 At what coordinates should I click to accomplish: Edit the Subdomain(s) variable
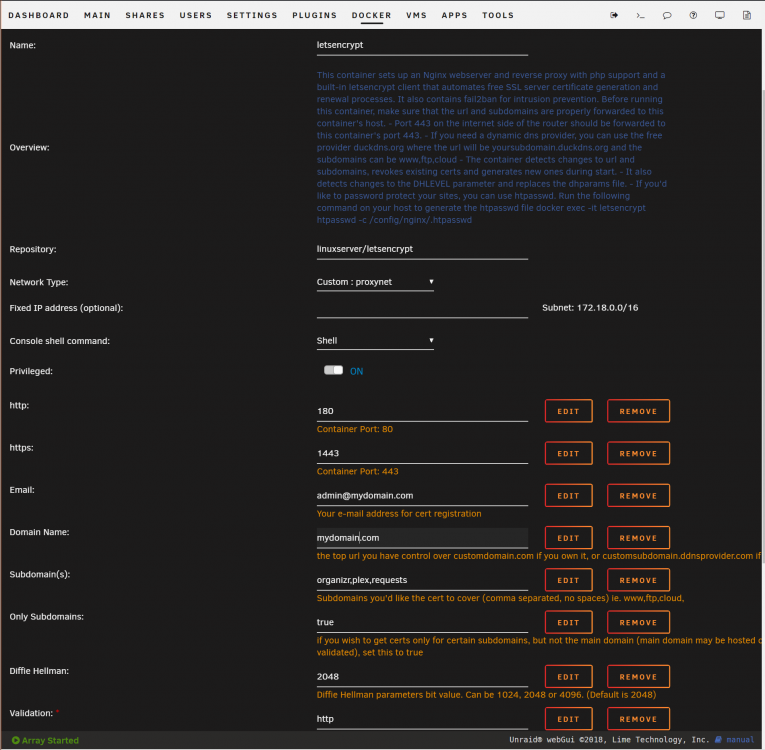[568, 580]
